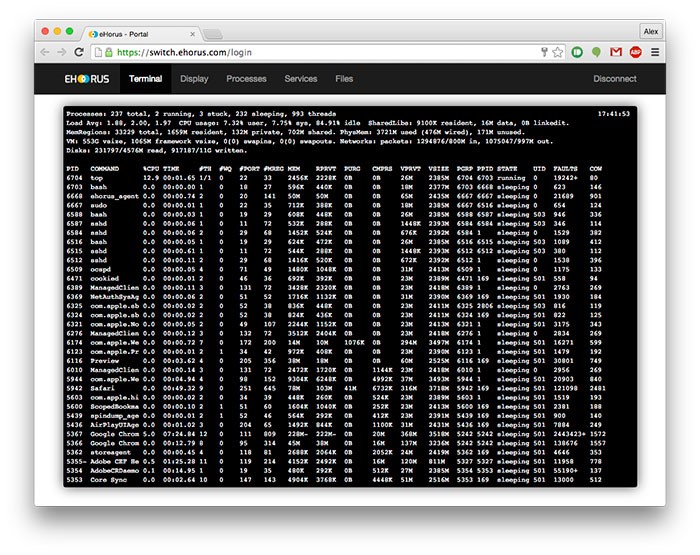Image resolution: width=700 pixels, height=555 pixels.
Task: Click the AirPlayUIAge process row
Action: (x=334, y=425)
